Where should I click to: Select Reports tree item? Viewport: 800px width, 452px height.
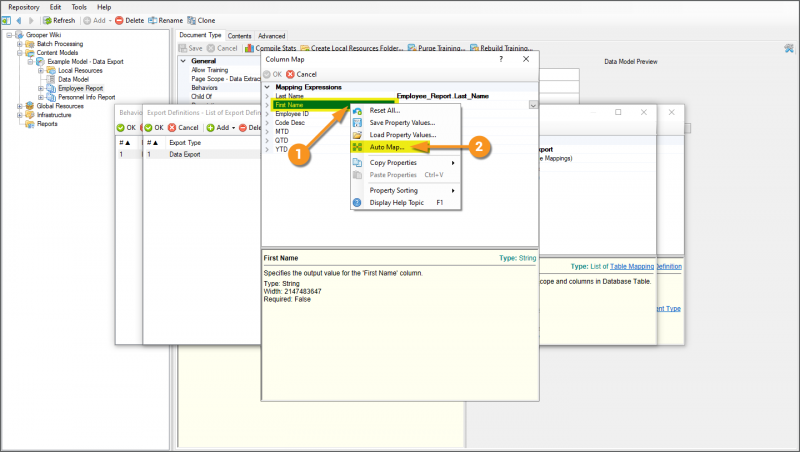coord(47,123)
